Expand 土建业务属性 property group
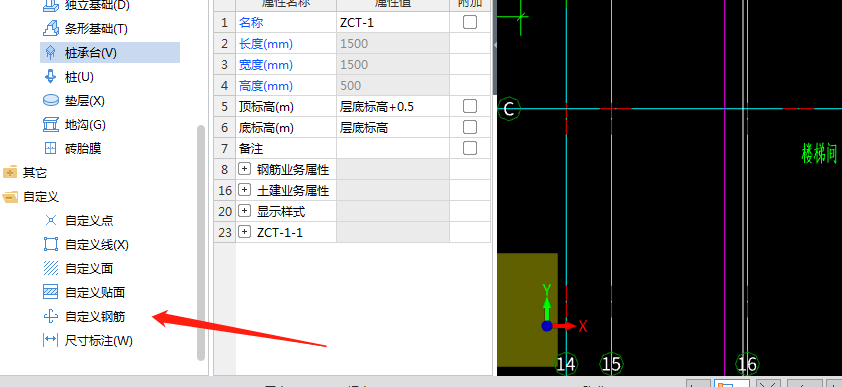Screen dimensions: 842x387 click(x=244, y=190)
